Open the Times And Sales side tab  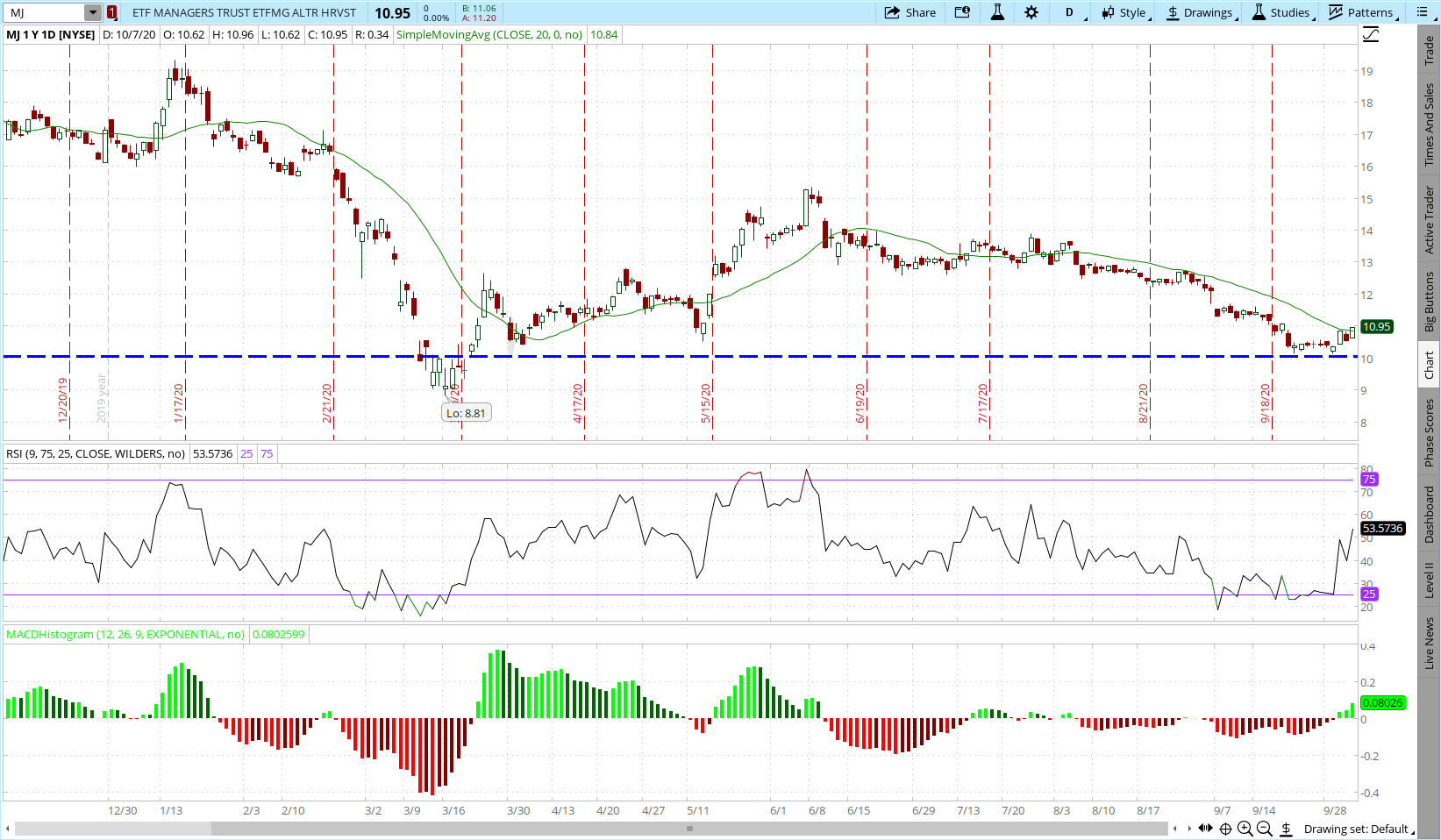coord(1430,125)
